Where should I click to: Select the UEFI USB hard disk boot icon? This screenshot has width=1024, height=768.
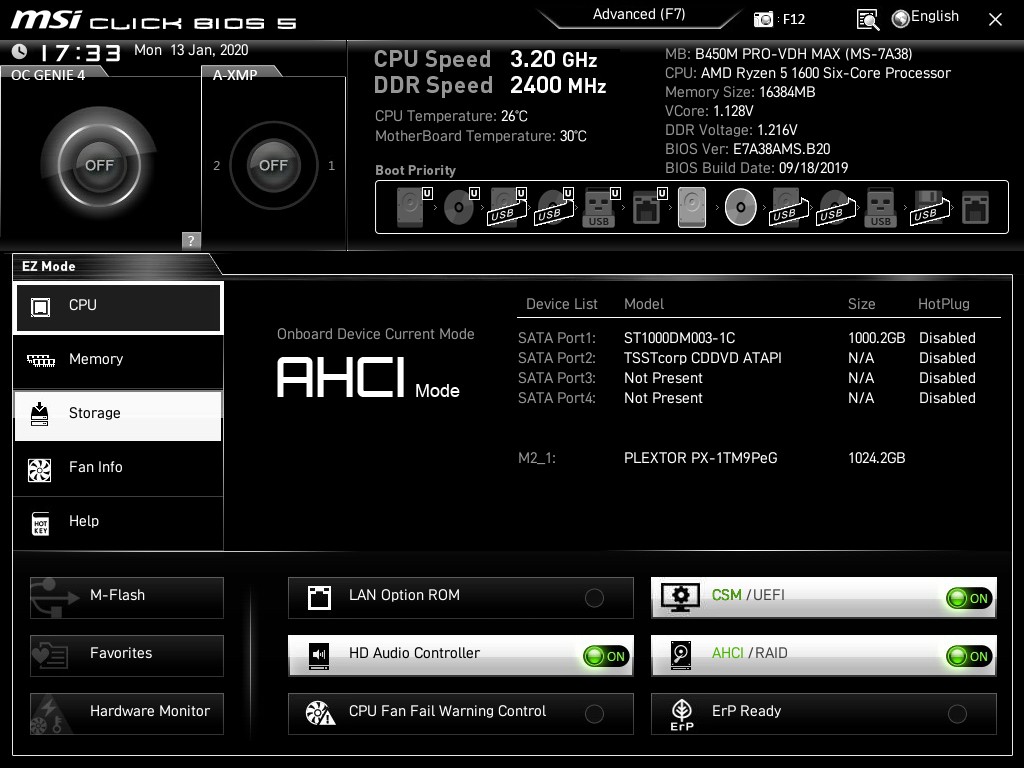tap(507, 207)
